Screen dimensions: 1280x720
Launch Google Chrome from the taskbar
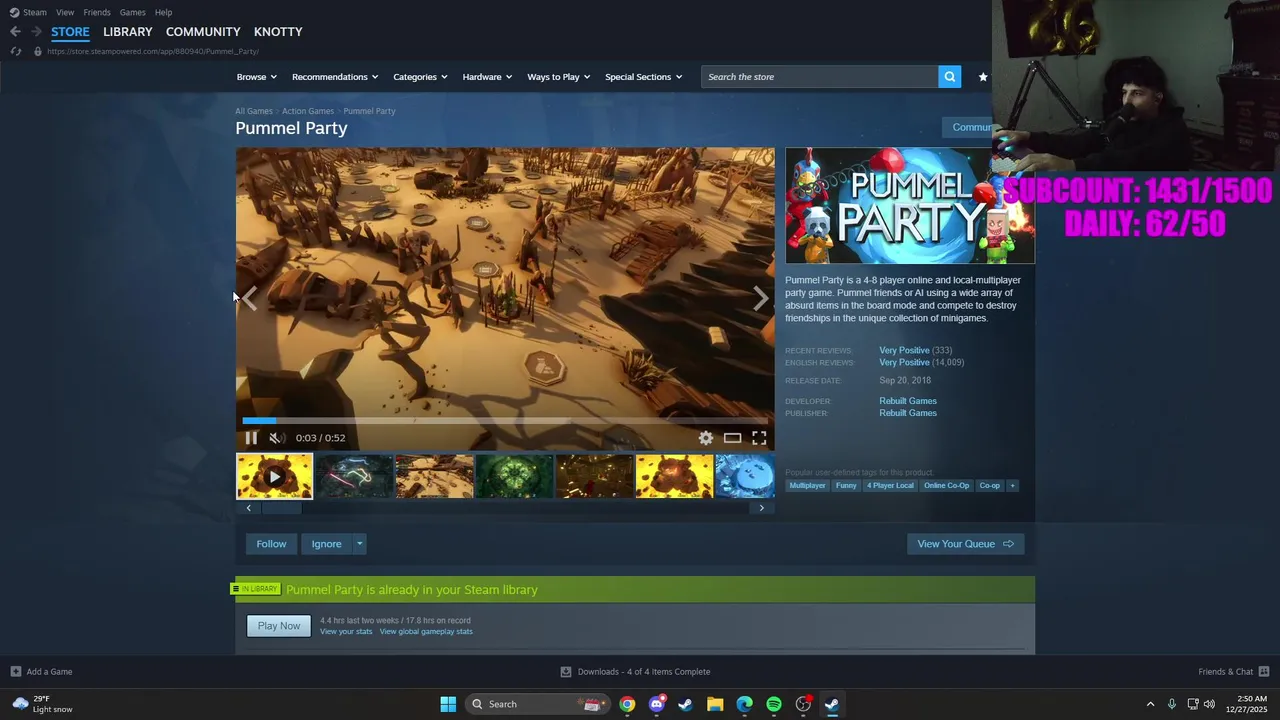click(627, 704)
